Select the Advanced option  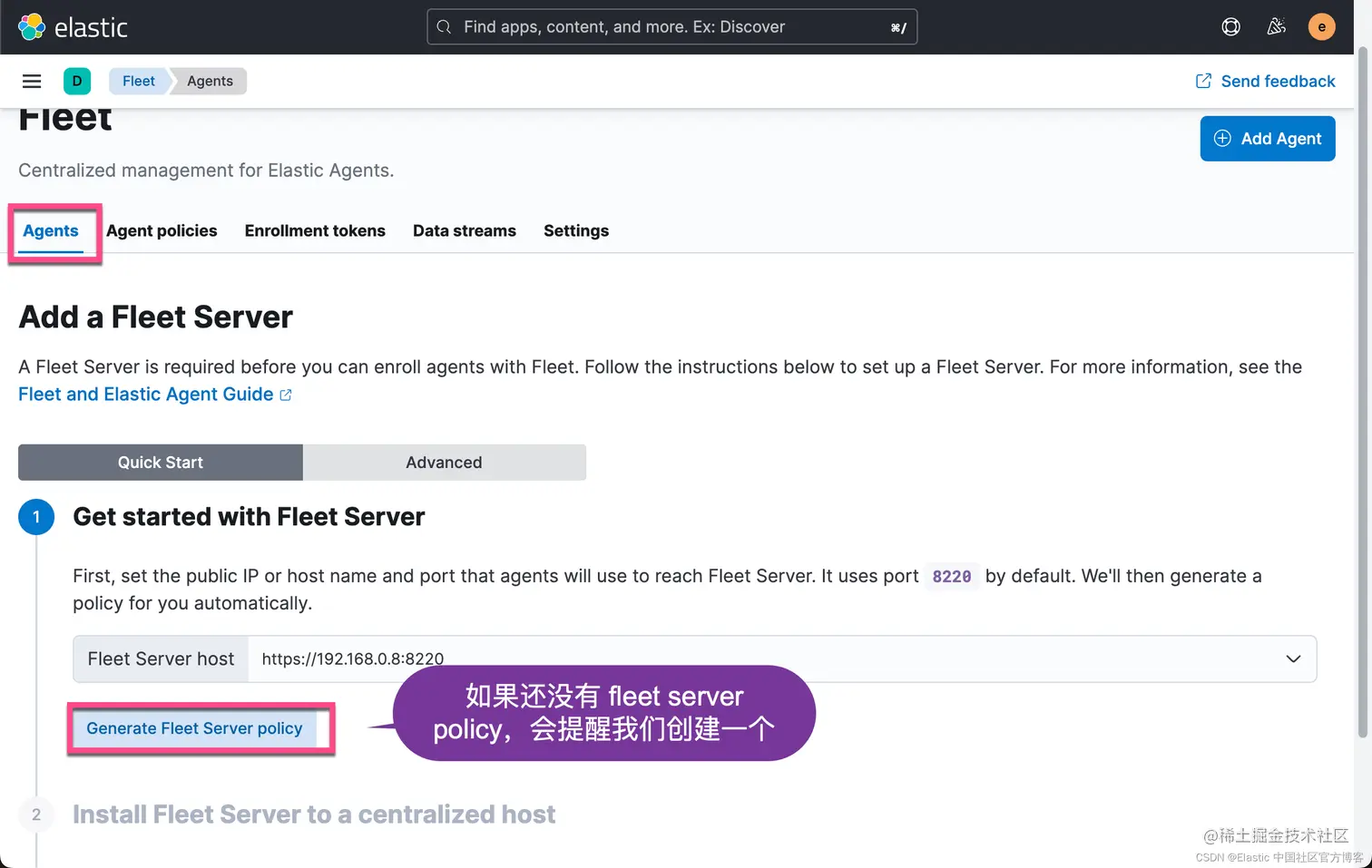445,463
